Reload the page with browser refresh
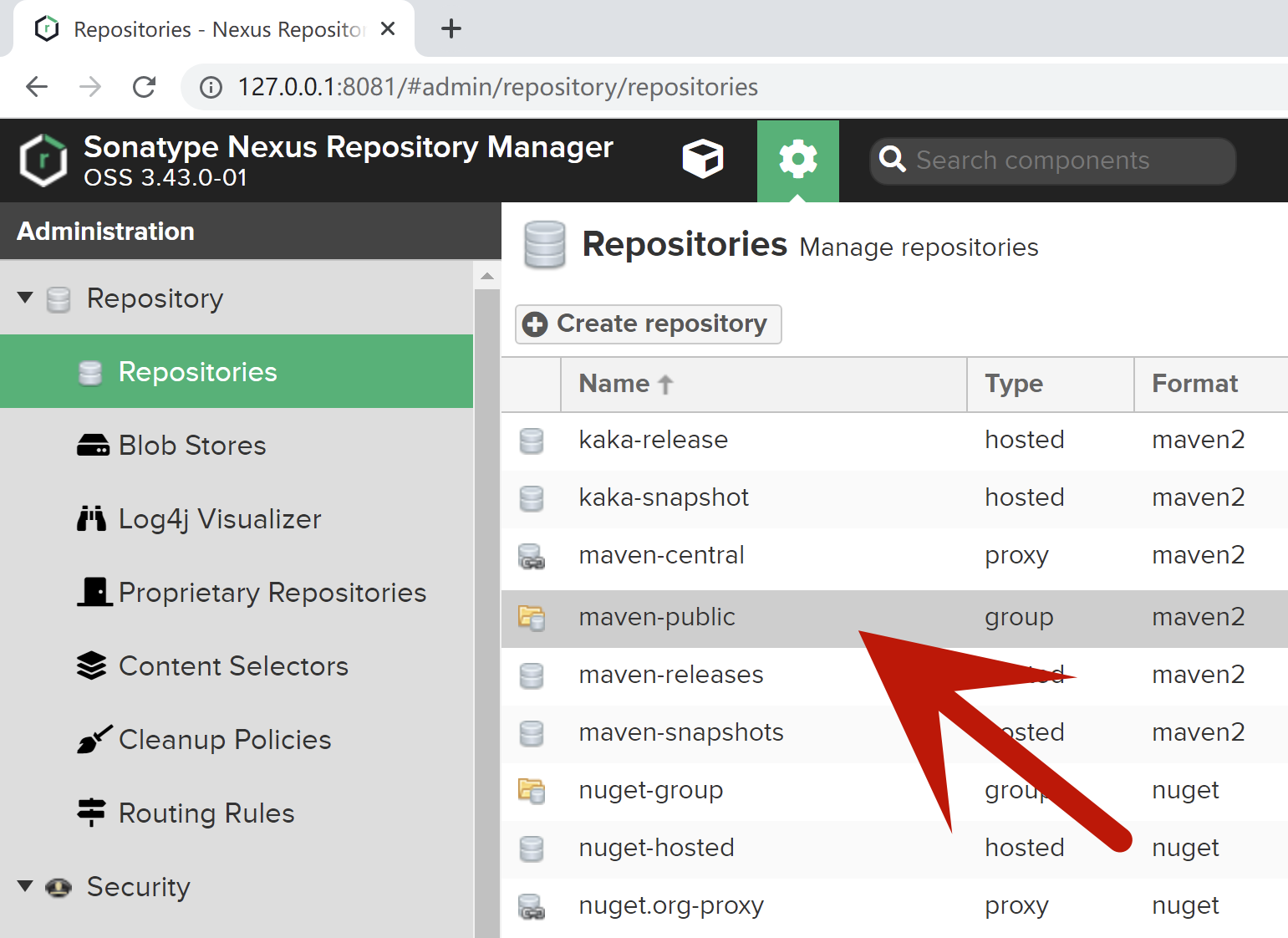The width and height of the screenshot is (1288, 938). click(145, 87)
